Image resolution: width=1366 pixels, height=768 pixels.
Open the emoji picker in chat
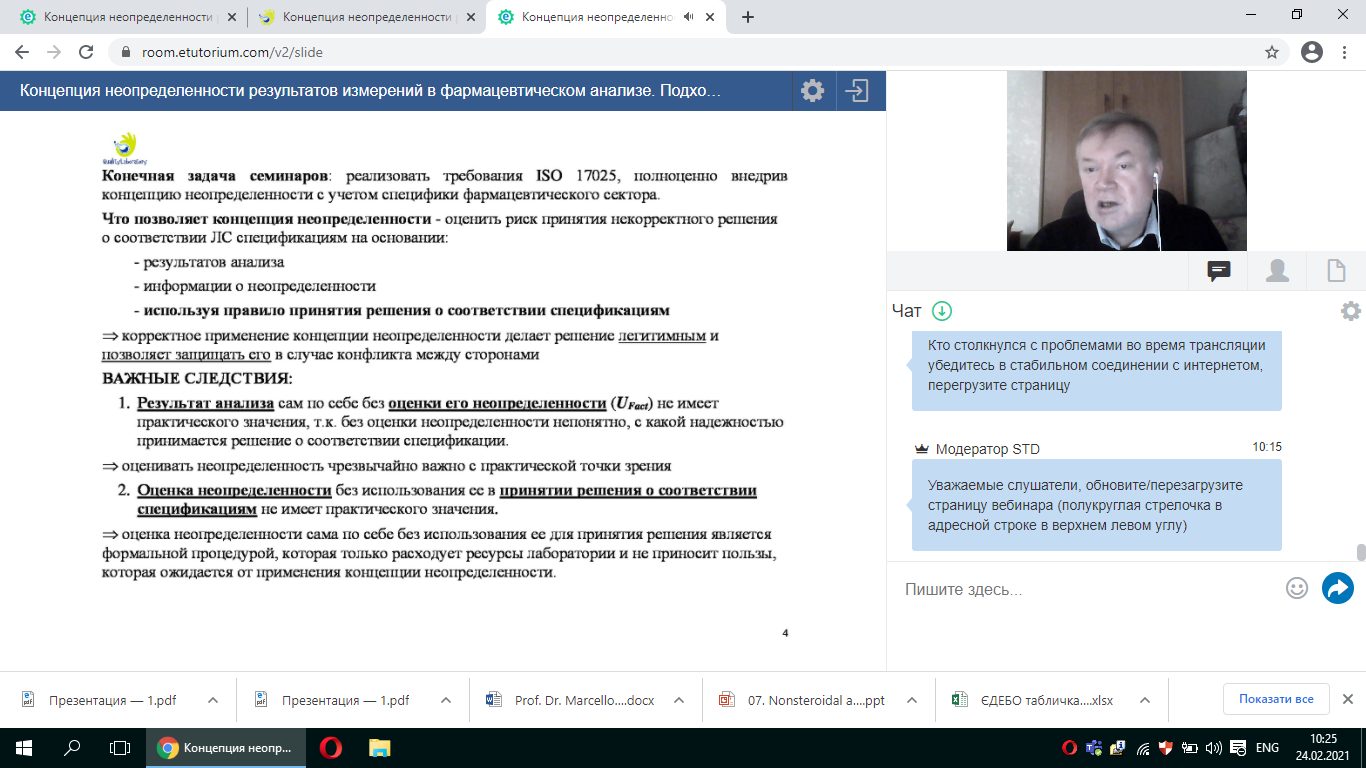[x=1297, y=588]
